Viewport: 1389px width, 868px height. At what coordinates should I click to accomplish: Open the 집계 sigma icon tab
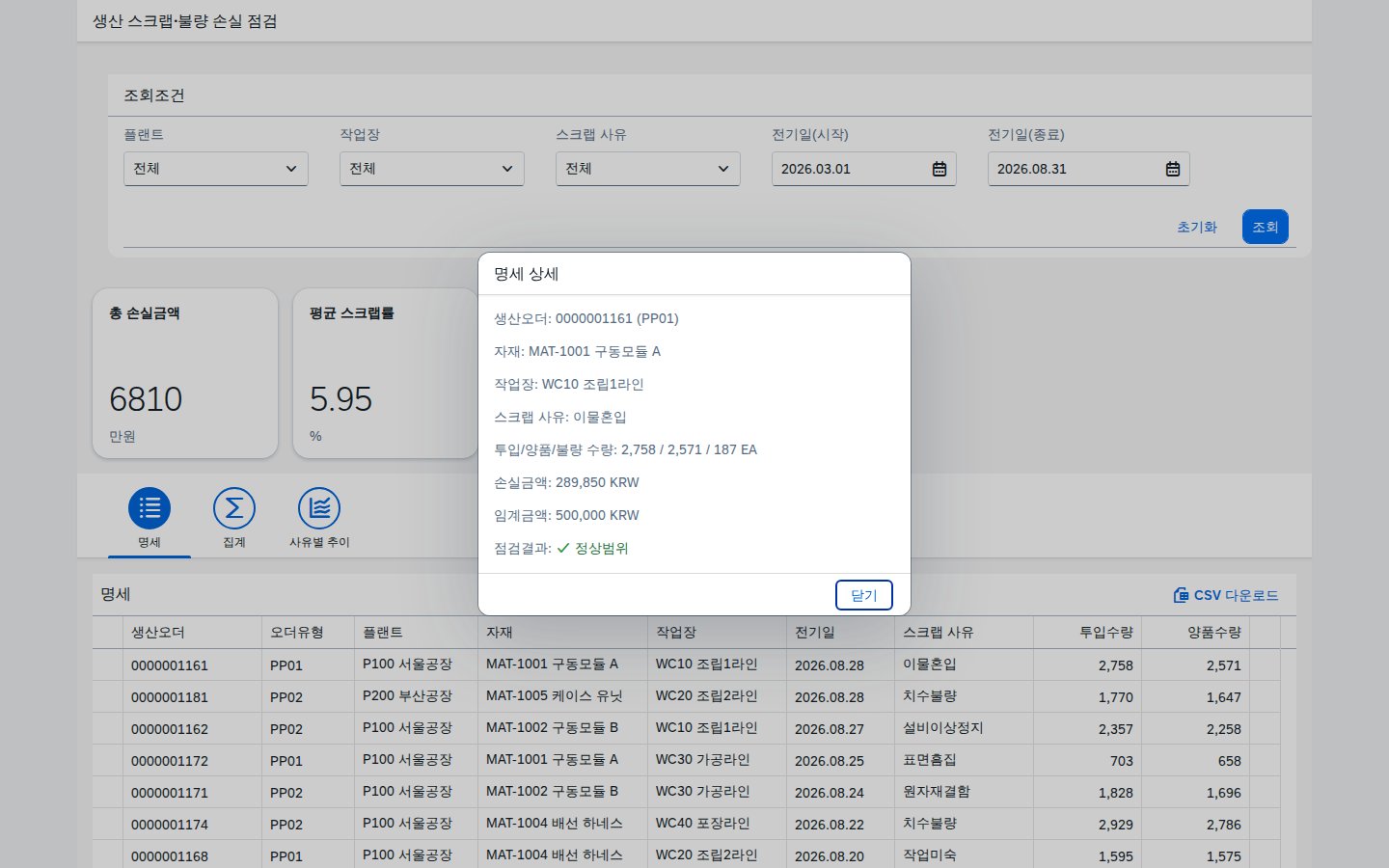(x=234, y=508)
